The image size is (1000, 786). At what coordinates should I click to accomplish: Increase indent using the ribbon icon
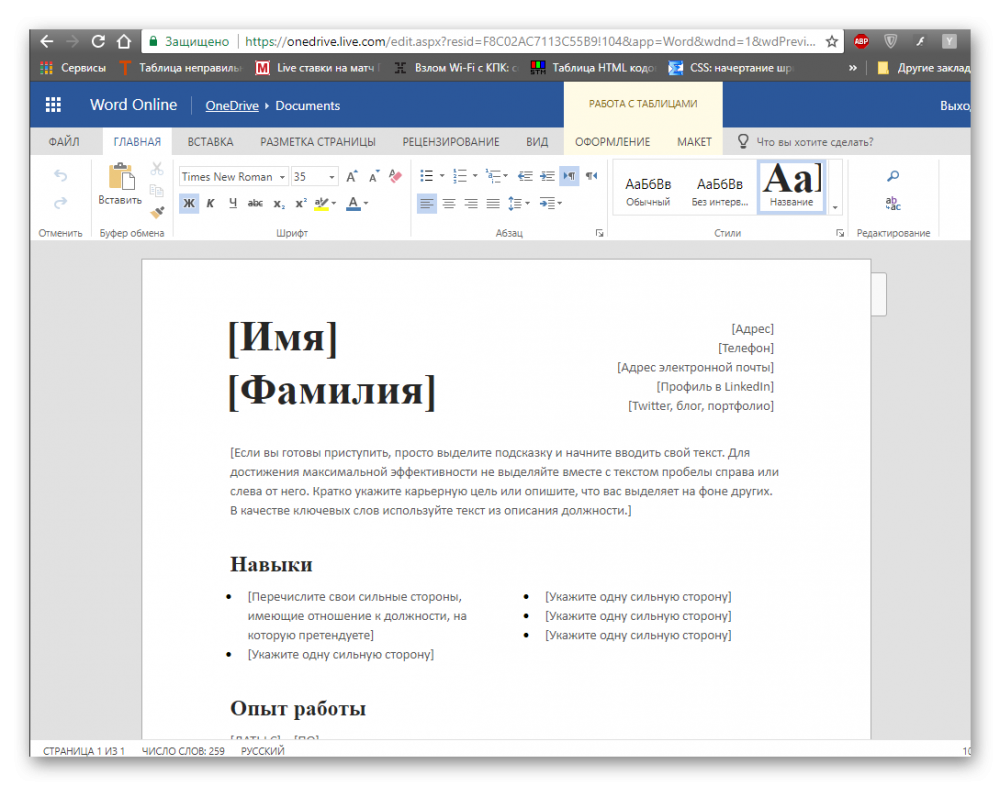click(x=546, y=176)
